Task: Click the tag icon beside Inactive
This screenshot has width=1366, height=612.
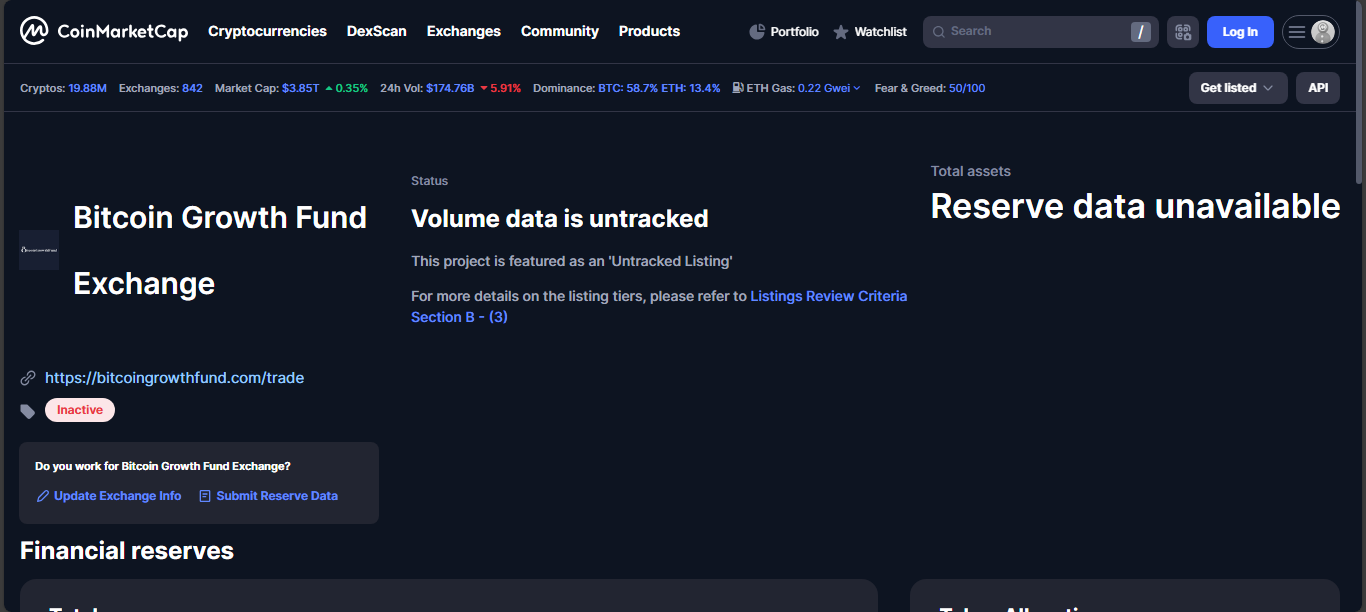Action: pos(28,411)
